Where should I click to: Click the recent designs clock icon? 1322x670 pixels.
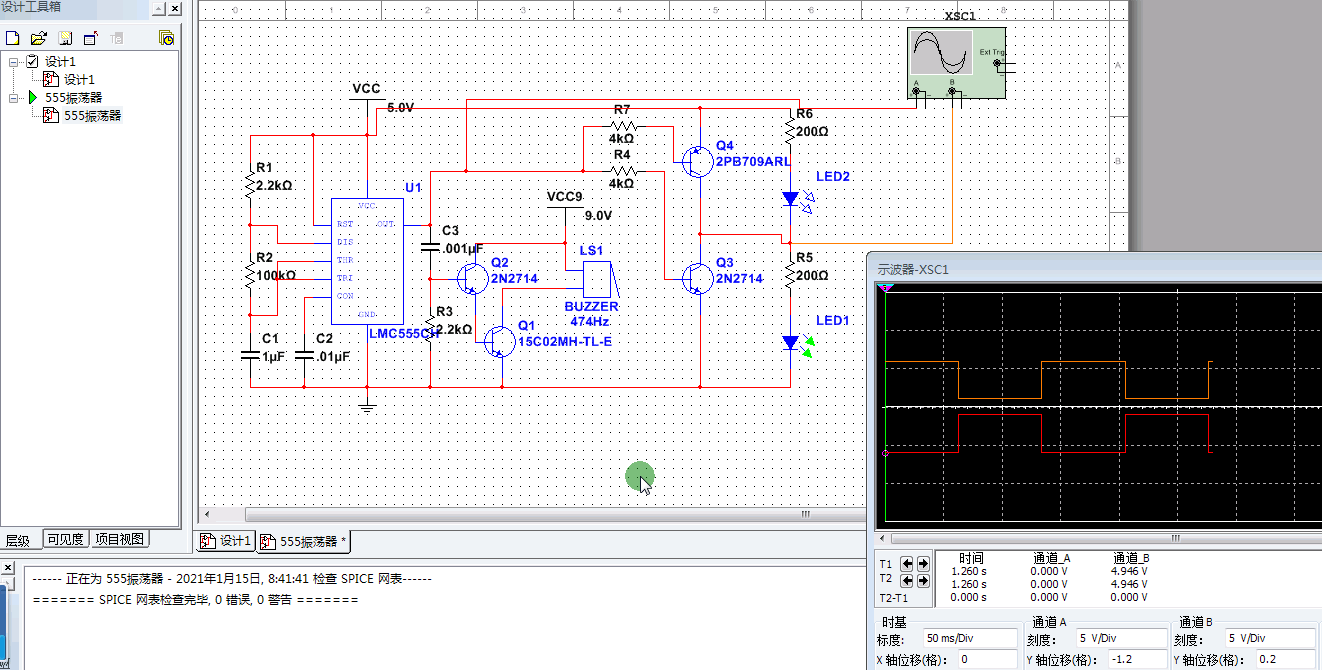coord(167,38)
